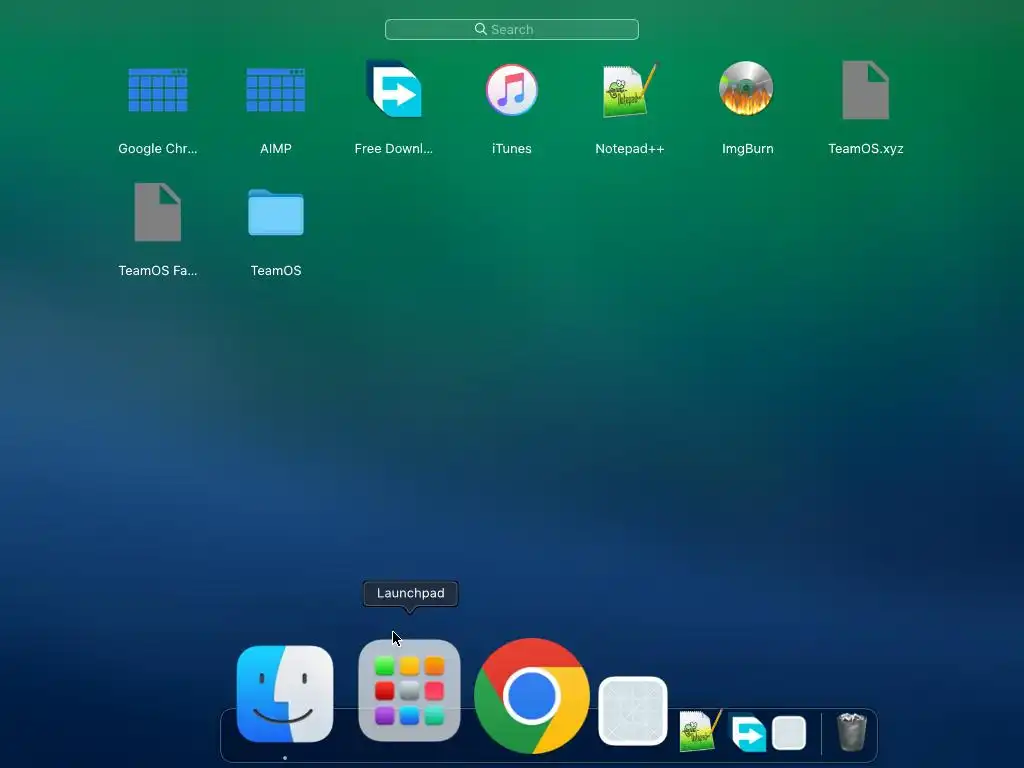Viewport: 1024px width, 768px height.
Task: Open Free Download Manager from the dock
Action: [x=747, y=732]
